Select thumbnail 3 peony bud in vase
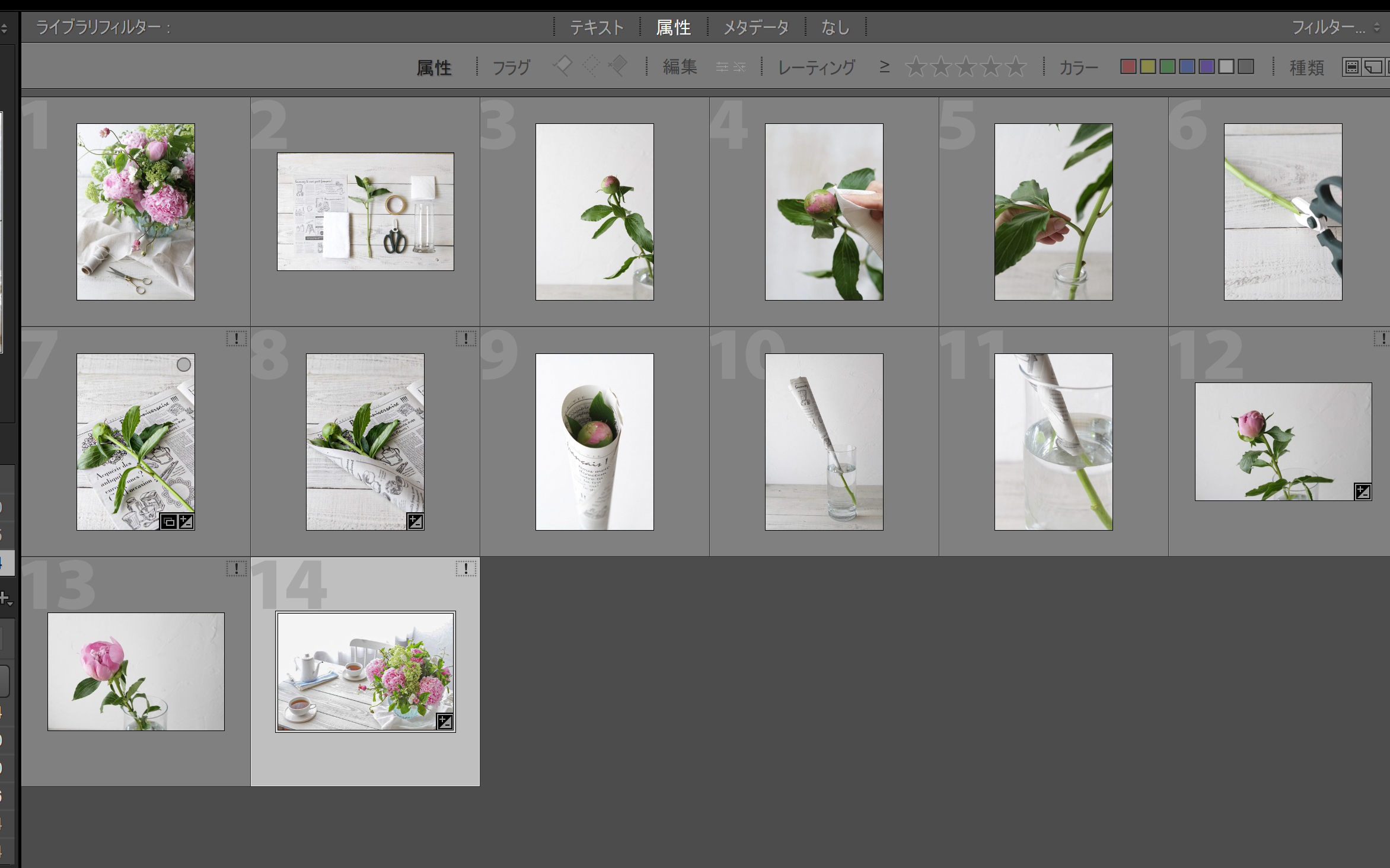Image resolution: width=1390 pixels, height=868 pixels. pos(595,212)
